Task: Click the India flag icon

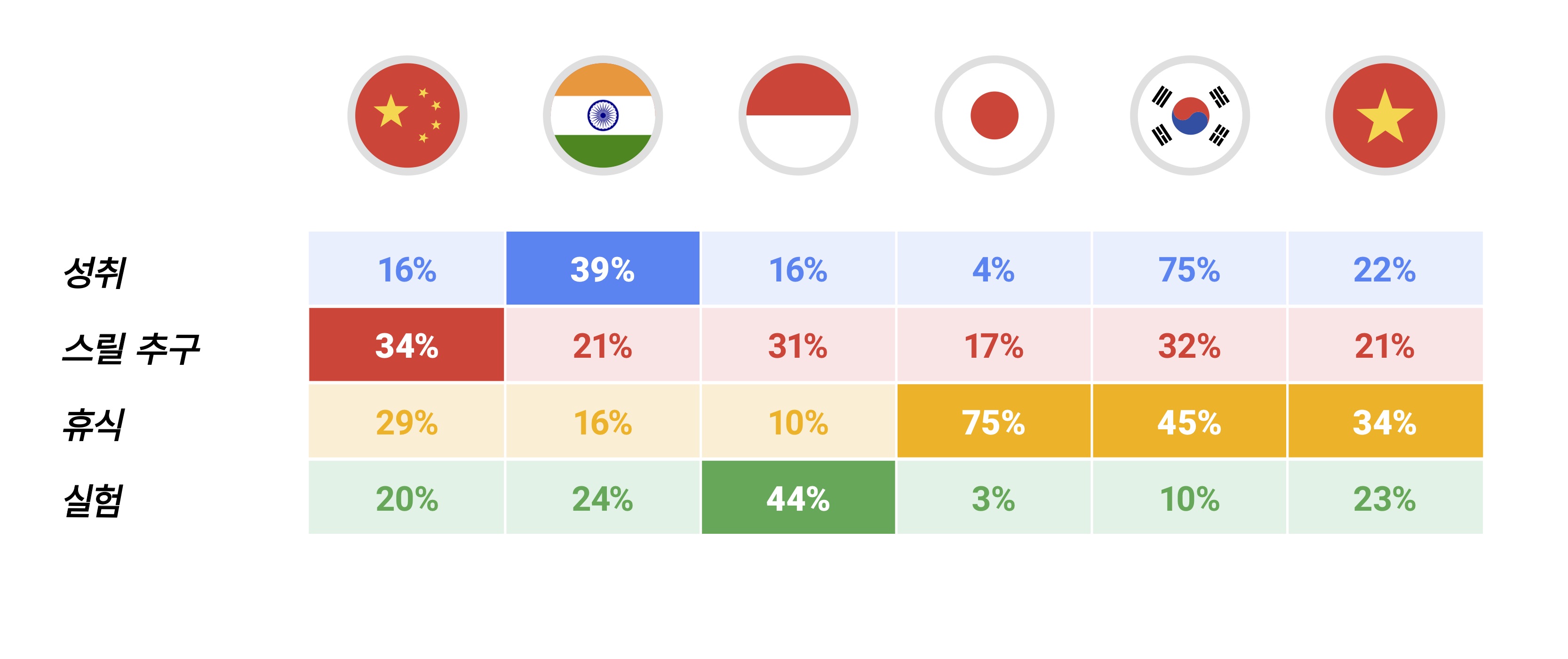Action: (x=603, y=116)
